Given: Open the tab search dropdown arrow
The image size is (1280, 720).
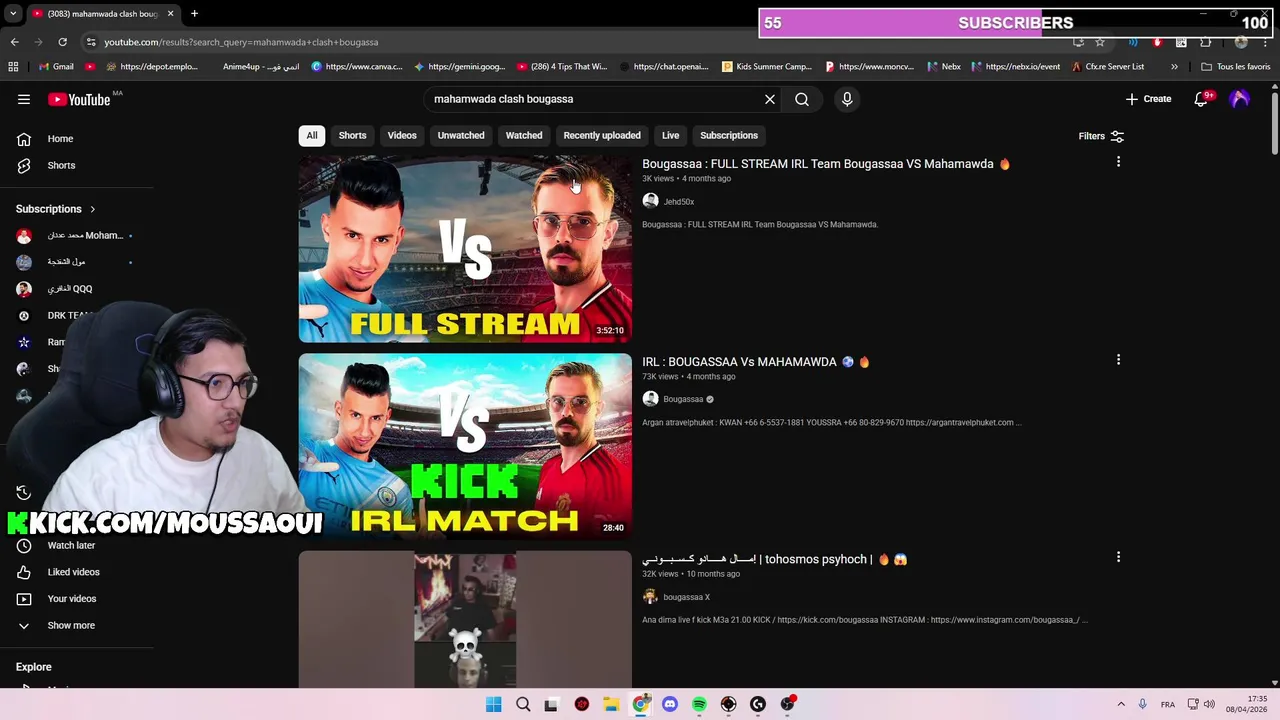Looking at the screenshot, I should click(x=12, y=14).
